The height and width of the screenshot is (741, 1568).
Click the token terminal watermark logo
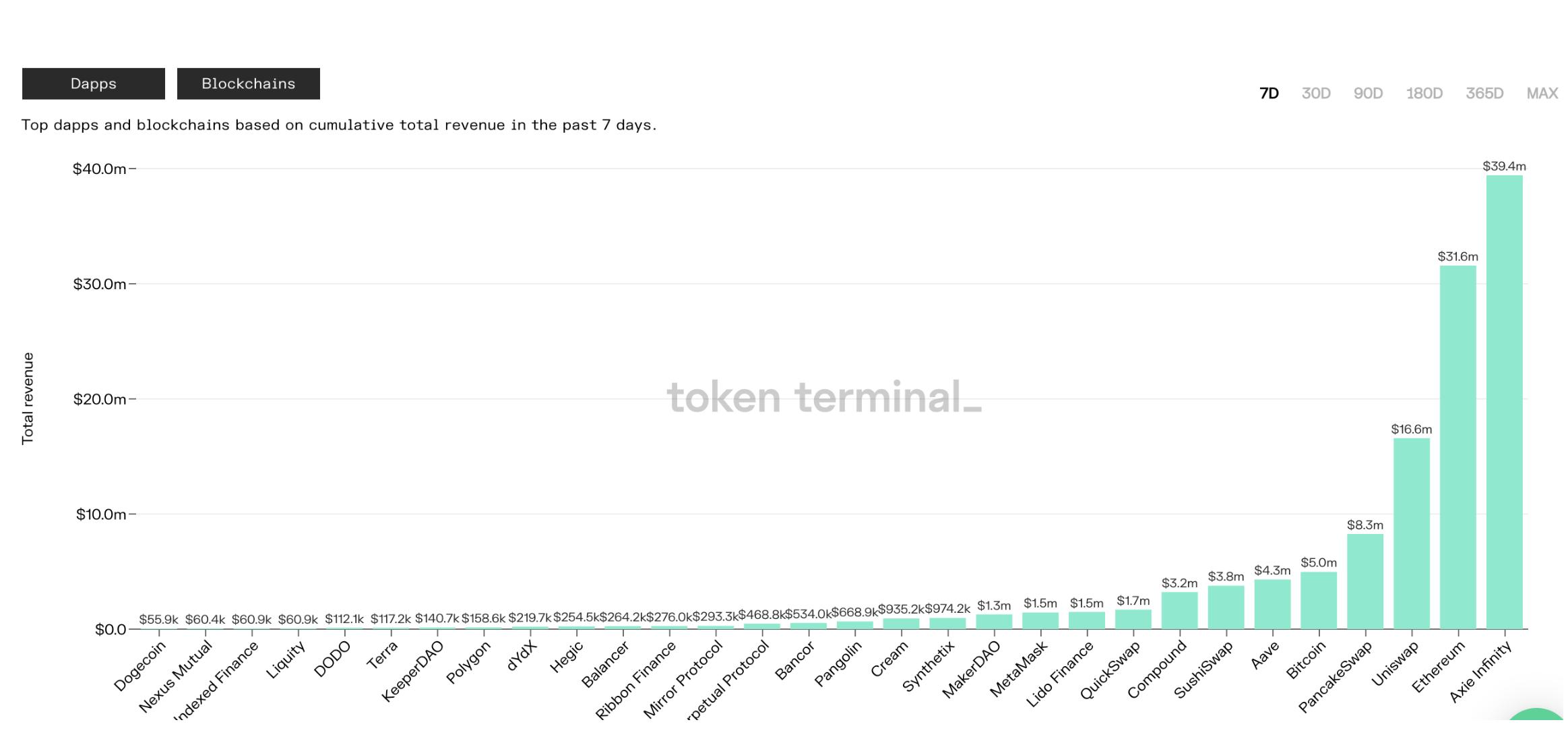click(823, 396)
